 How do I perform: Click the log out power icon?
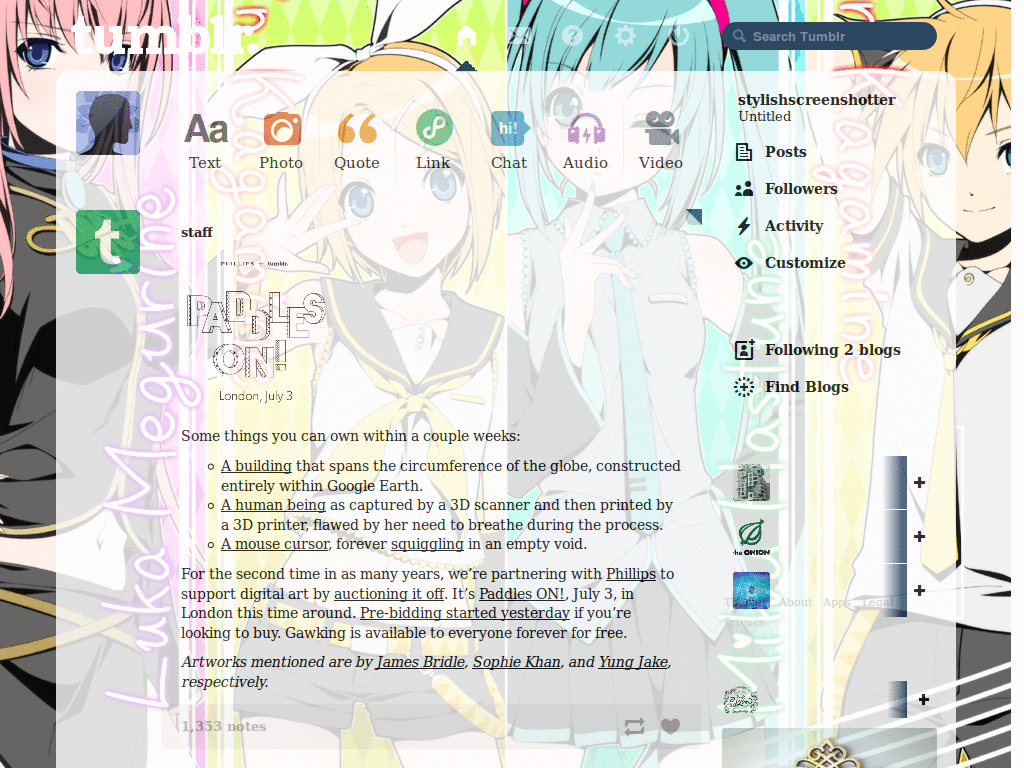pyautogui.click(x=679, y=35)
